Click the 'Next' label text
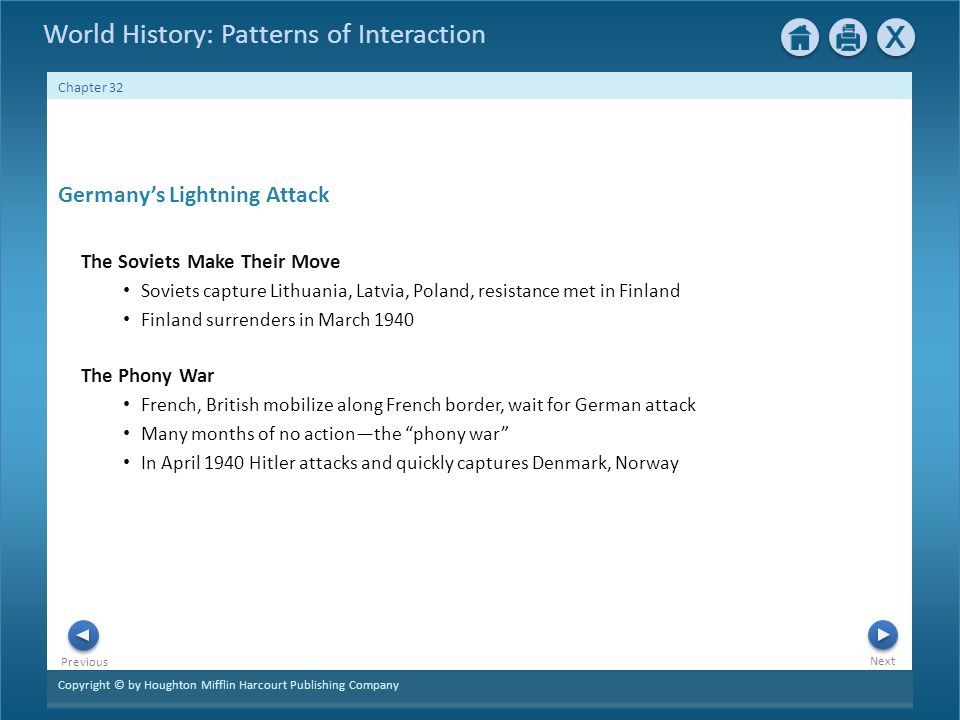The width and height of the screenshot is (960, 720). tap(882, 661)
